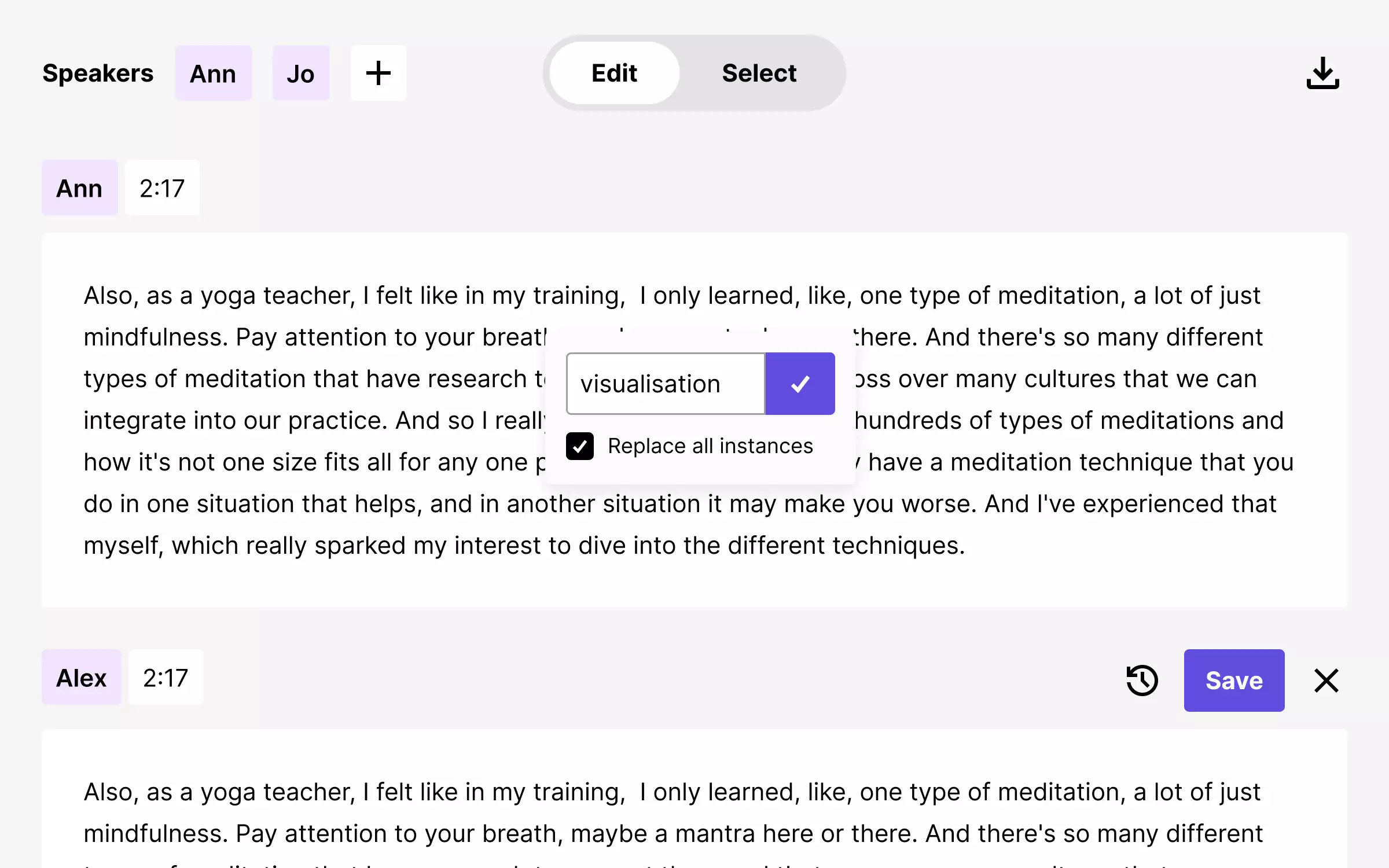Switch to Edit mode toggle
The image size is (1389, 868).
[x=614, y=72]
